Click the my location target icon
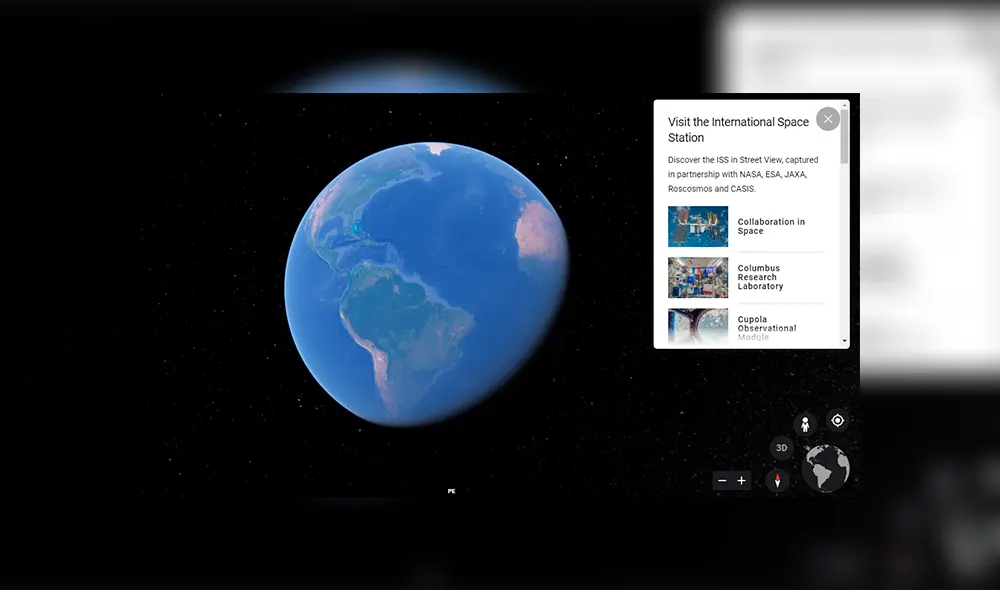This screenshot has width=1000, height=590. 837,421
